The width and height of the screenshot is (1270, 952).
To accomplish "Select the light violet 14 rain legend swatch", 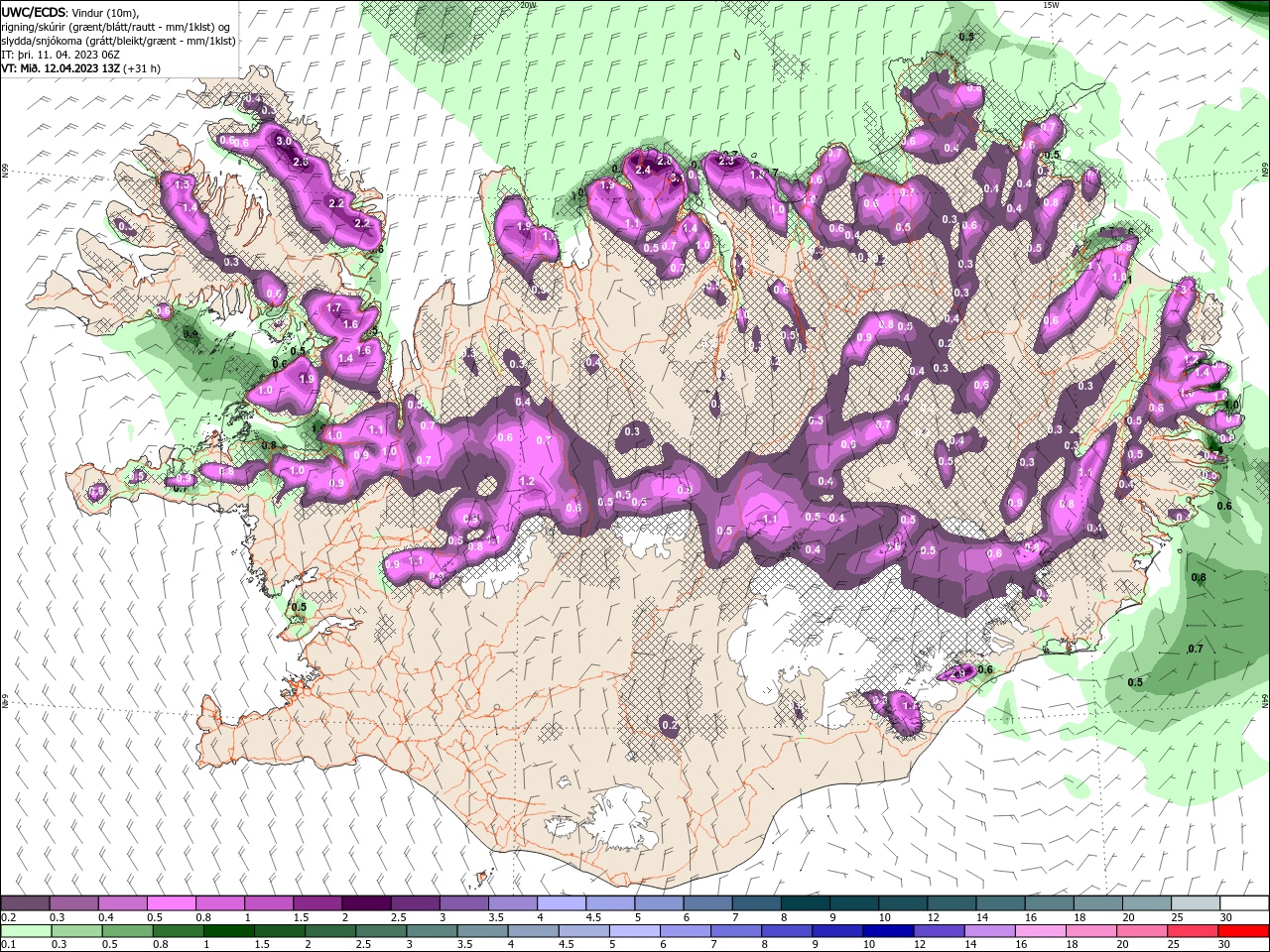I will [x=990, y=931].
